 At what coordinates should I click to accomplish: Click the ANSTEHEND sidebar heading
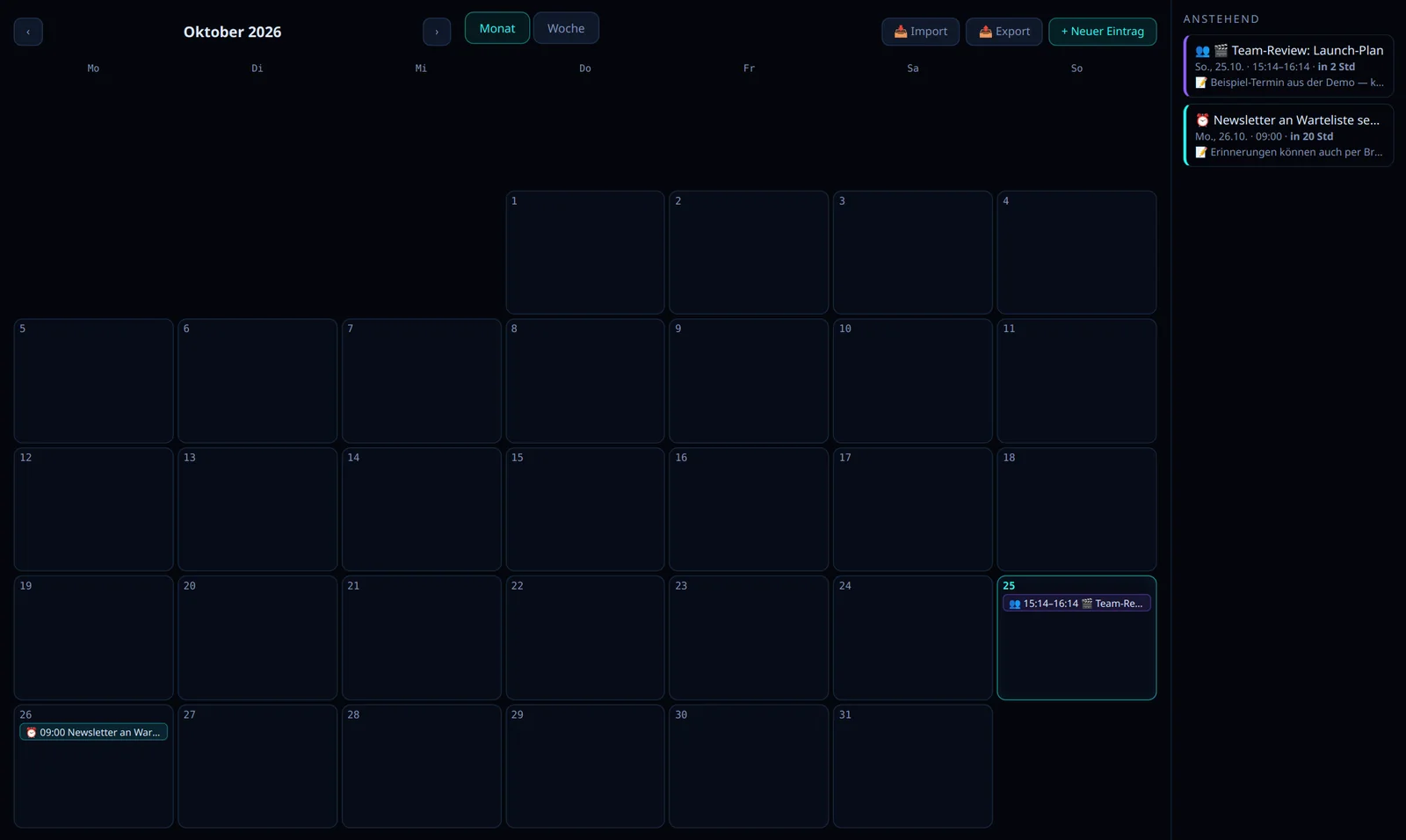tap(1221, 19)
